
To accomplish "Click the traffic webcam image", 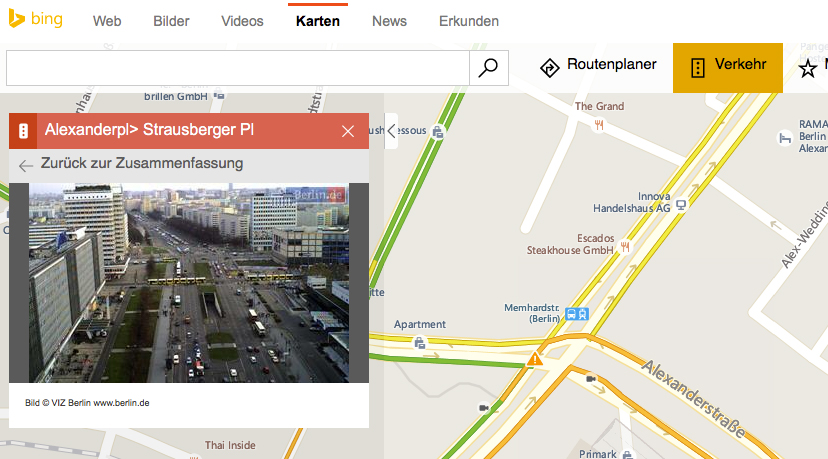I will click(189, 283).
